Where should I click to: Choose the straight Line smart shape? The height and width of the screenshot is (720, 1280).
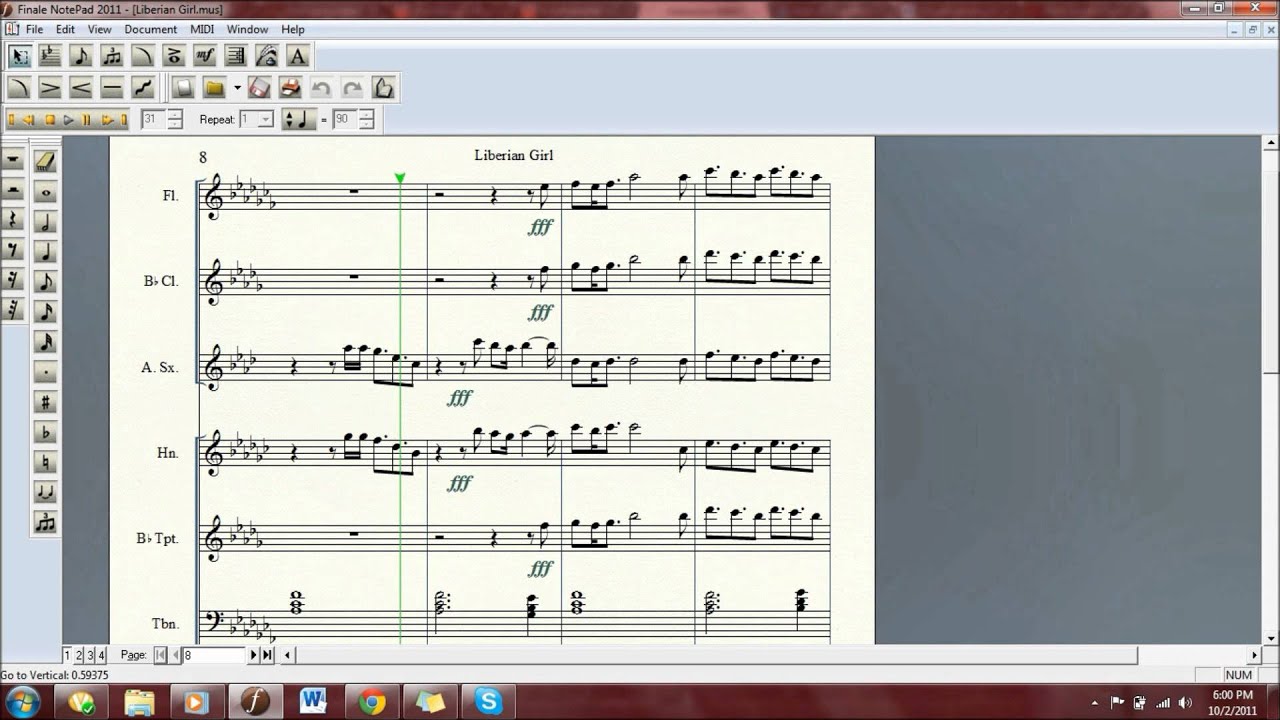112,88
